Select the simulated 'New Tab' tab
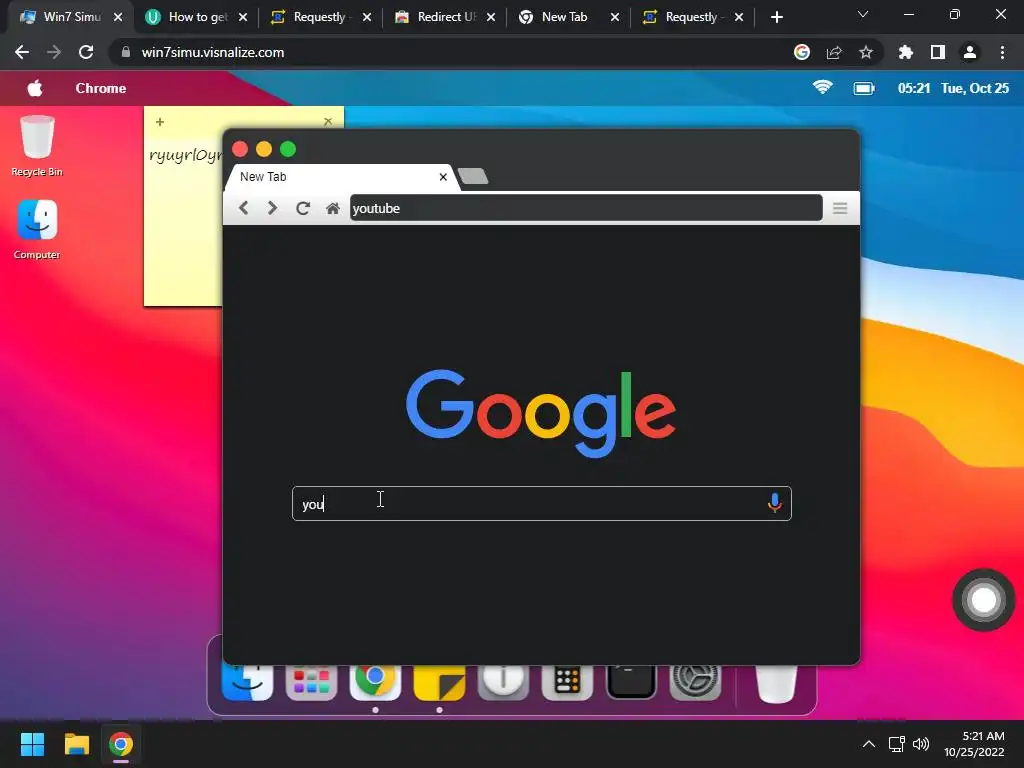 340,177
